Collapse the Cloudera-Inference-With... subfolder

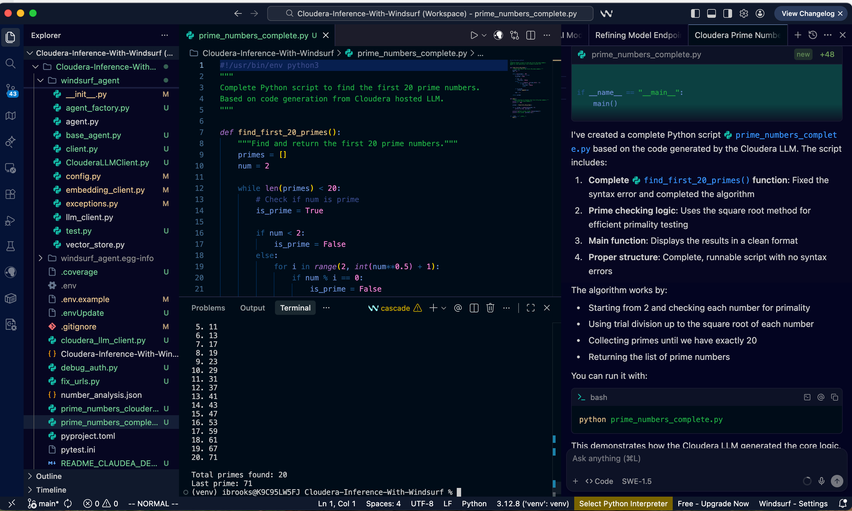tap(35, 67)
